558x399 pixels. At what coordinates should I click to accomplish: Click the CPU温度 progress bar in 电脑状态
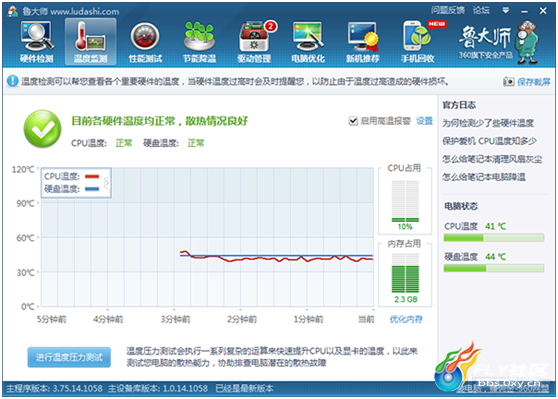coord(494,237)
